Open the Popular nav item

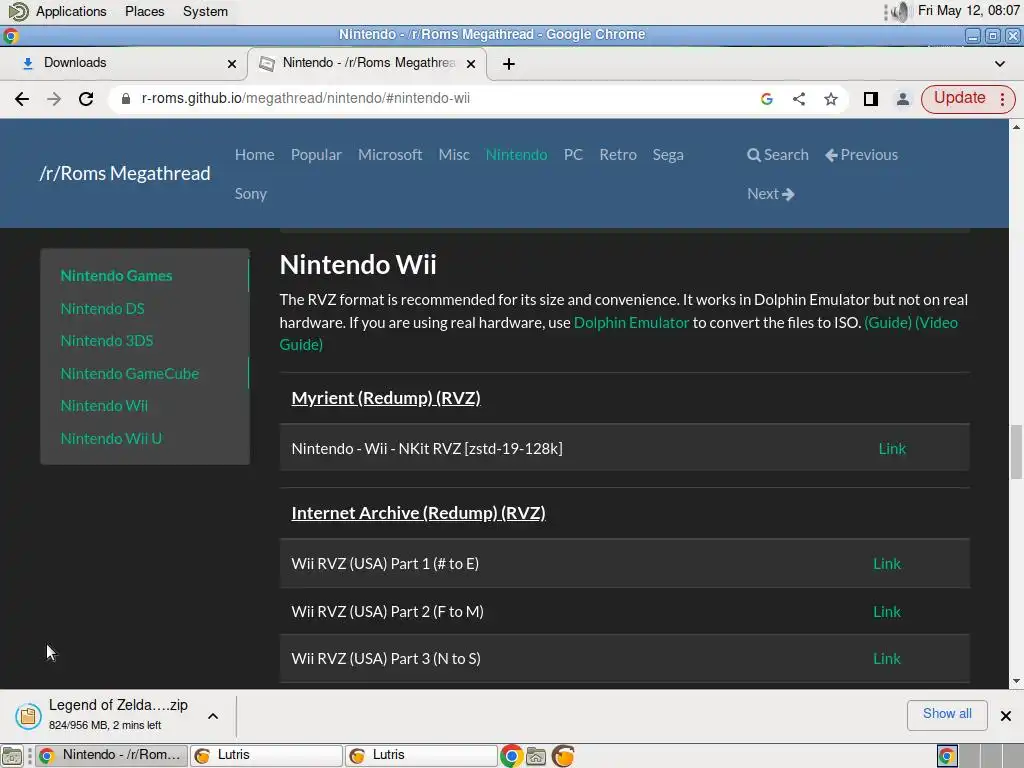pos(316,155)
